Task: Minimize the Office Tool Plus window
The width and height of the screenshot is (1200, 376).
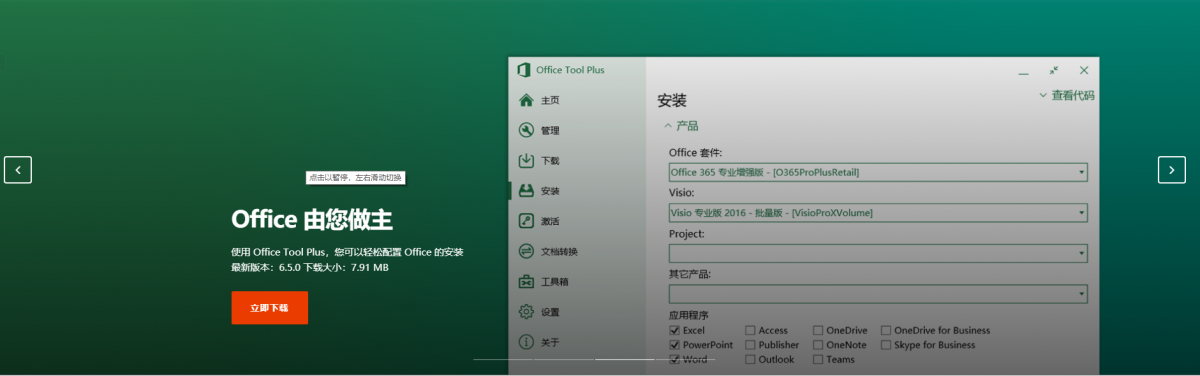Action: [x=1024, y=72]
